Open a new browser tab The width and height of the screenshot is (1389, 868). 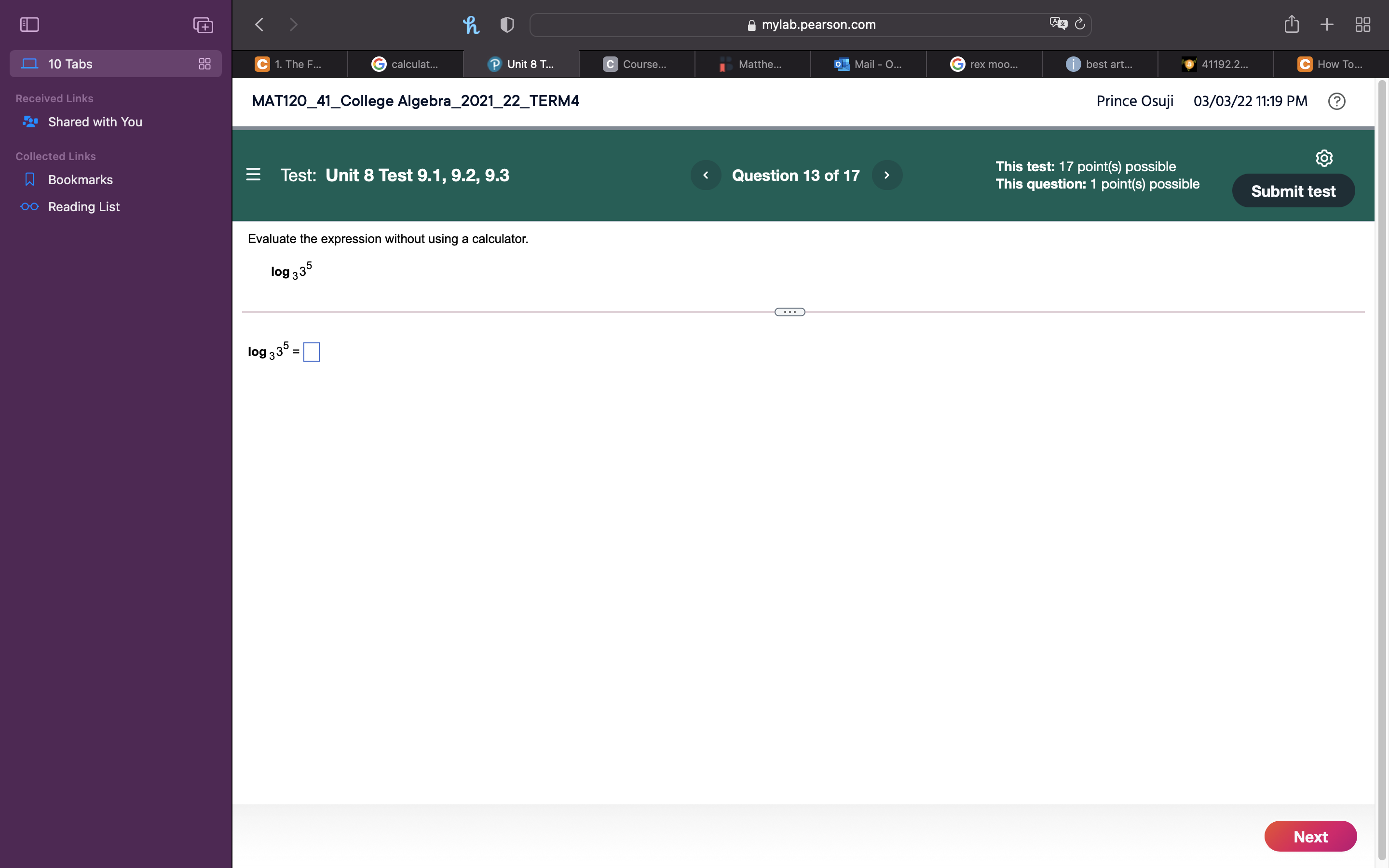(x=1327, y=24)
